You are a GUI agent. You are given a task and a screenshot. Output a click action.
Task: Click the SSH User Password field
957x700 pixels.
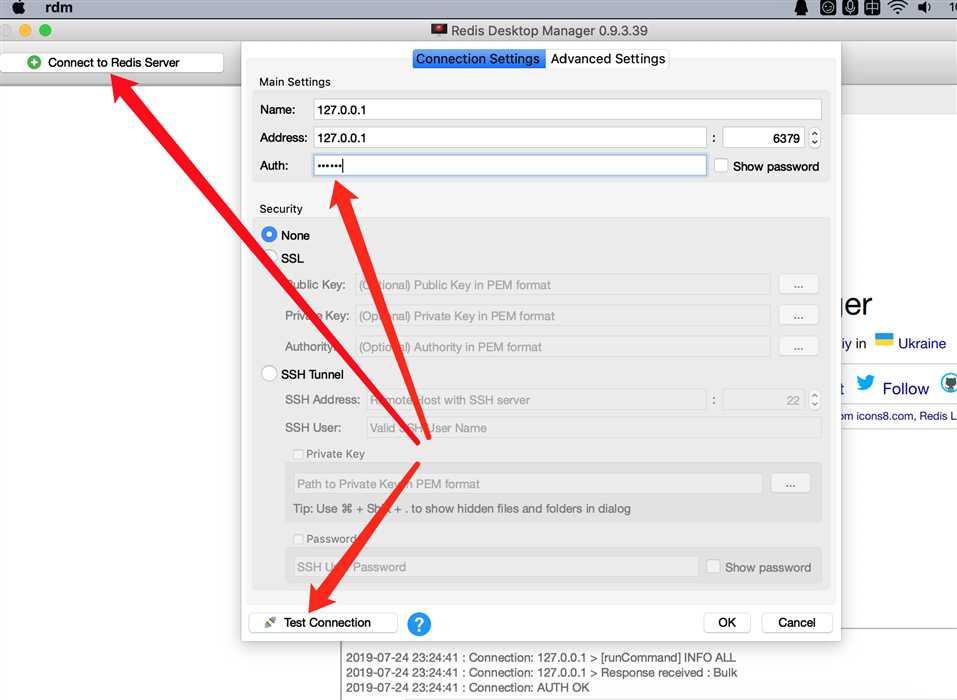click(x=496, y=567)
